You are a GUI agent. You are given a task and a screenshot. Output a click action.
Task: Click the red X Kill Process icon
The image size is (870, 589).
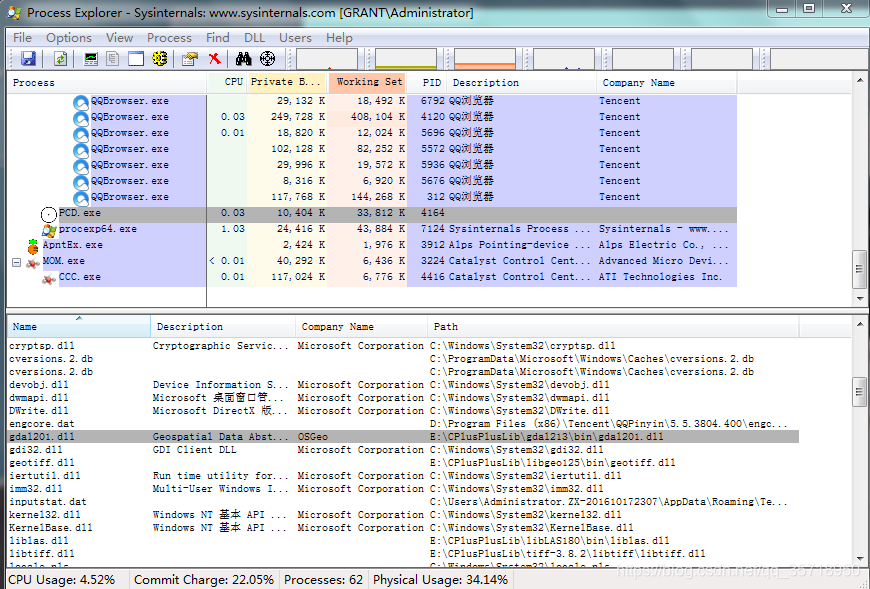point(215,58)
